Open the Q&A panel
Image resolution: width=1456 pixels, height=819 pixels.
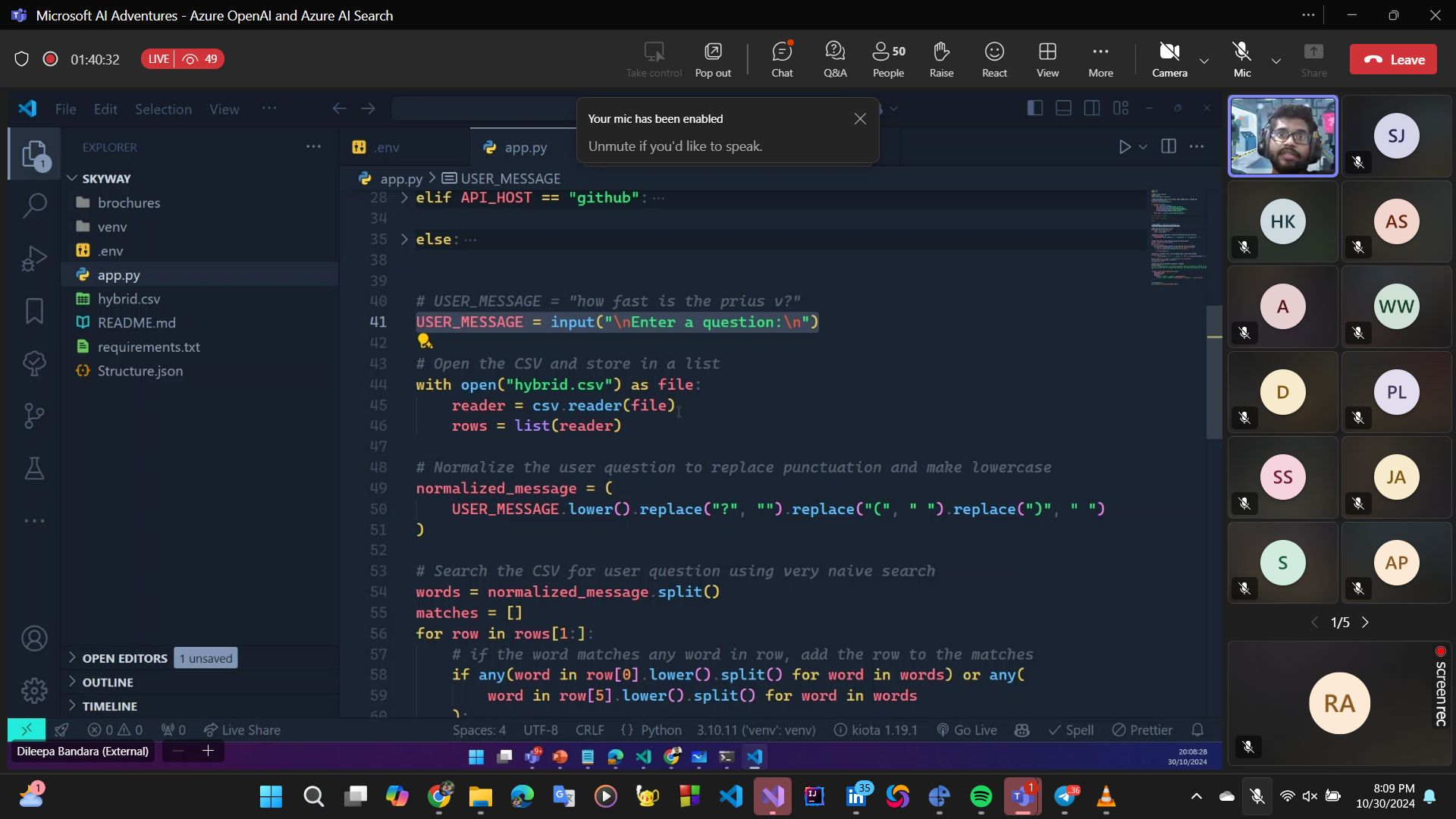pyautogui.click(x=835, y=59)
